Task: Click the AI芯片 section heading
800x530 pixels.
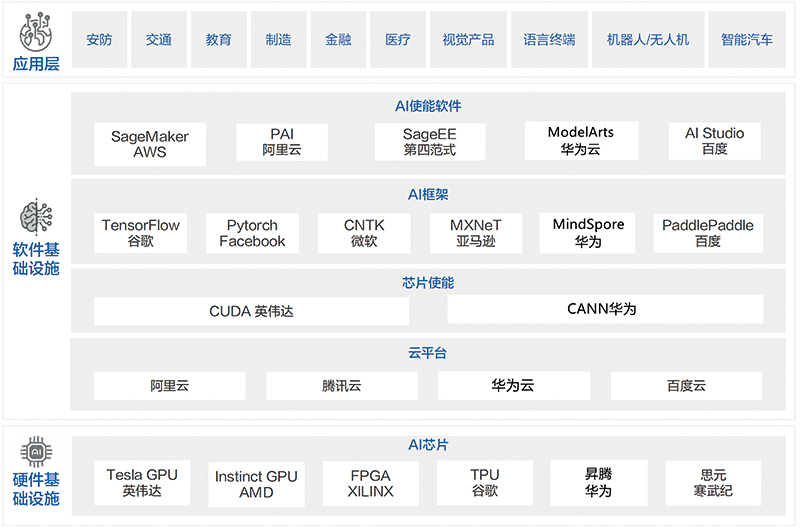Action: pos(428,445)
